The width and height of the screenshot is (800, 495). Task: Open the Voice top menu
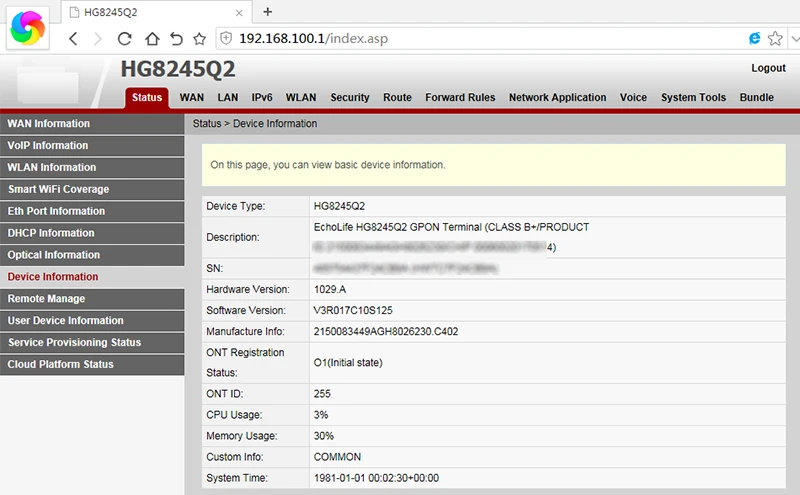point(633,97)
